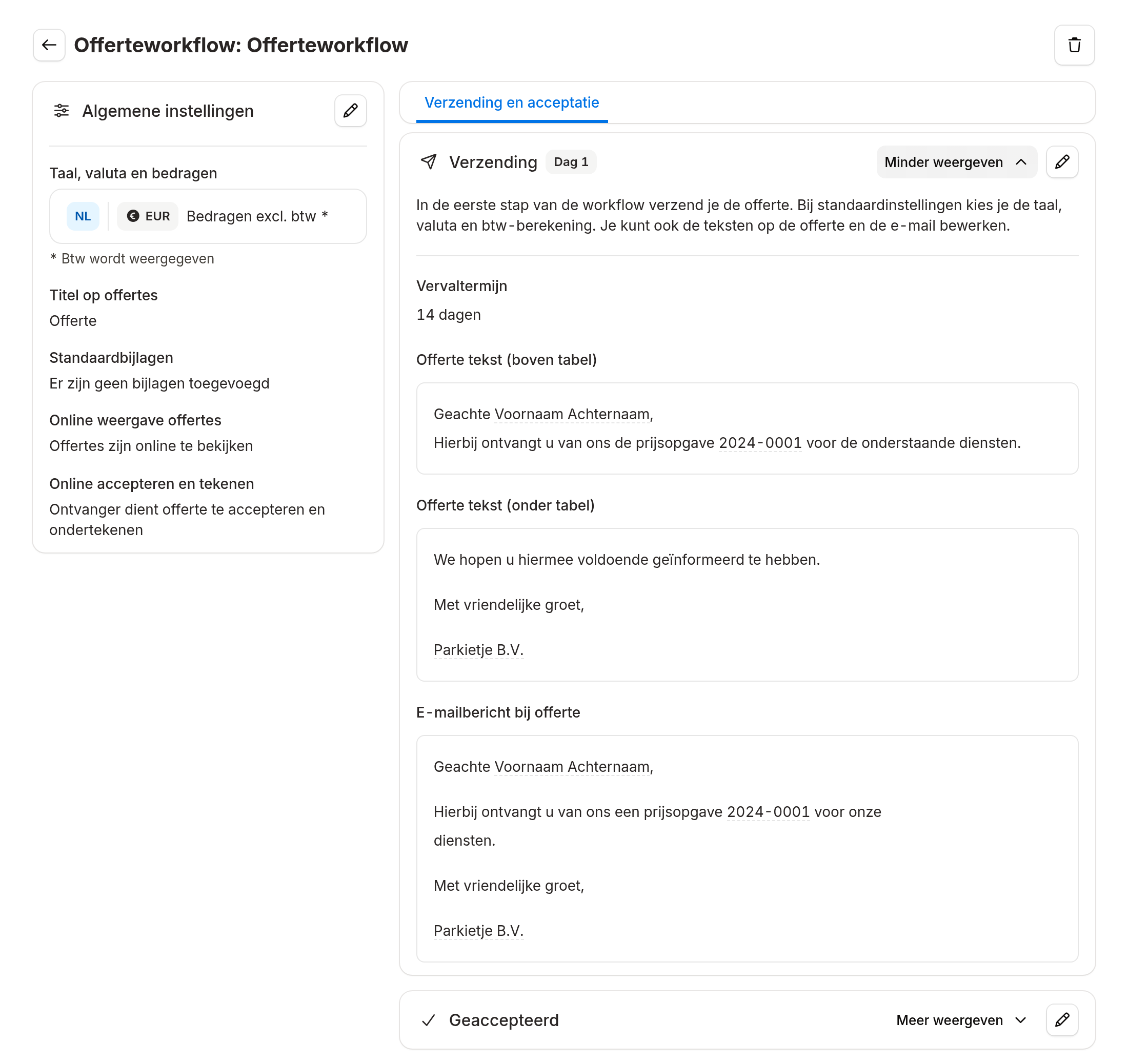Open the Verzending en acceptatie tab
Screen dimensions: 1128x1064
coord(511,103)
